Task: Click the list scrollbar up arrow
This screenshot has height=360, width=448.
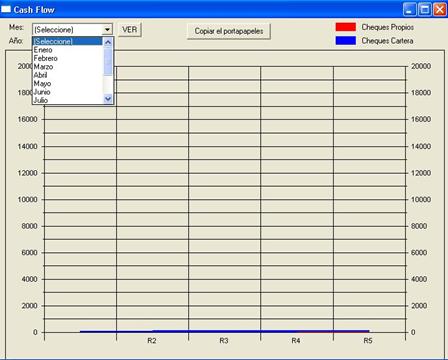Action: pos(108,42)
